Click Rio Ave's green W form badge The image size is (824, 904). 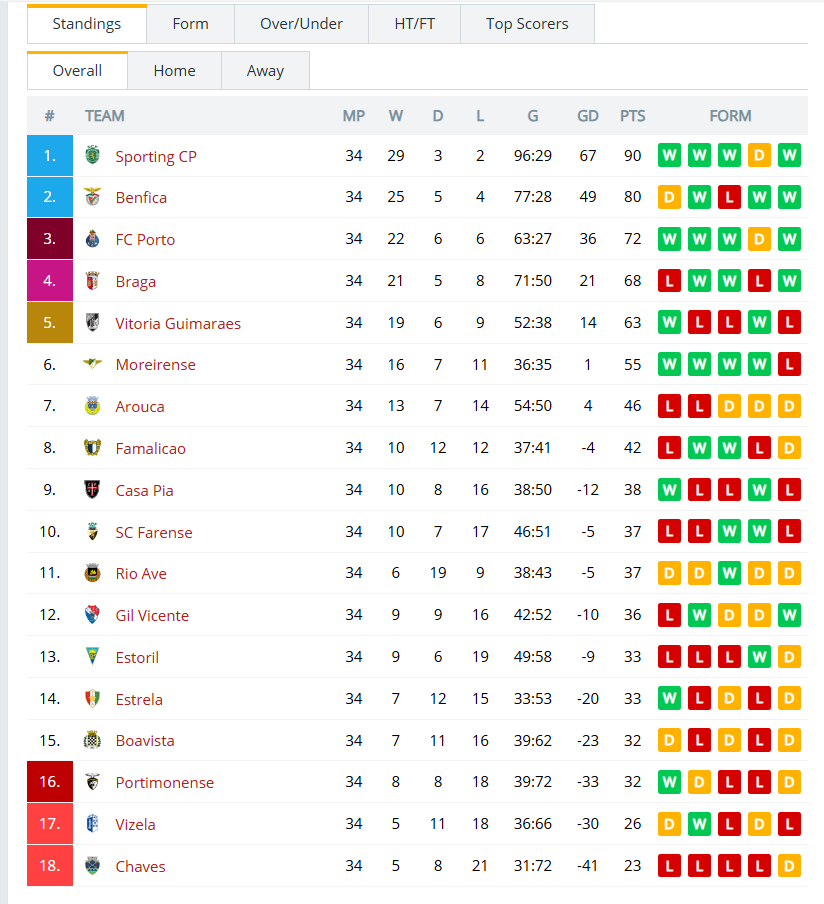click(729, 573)
